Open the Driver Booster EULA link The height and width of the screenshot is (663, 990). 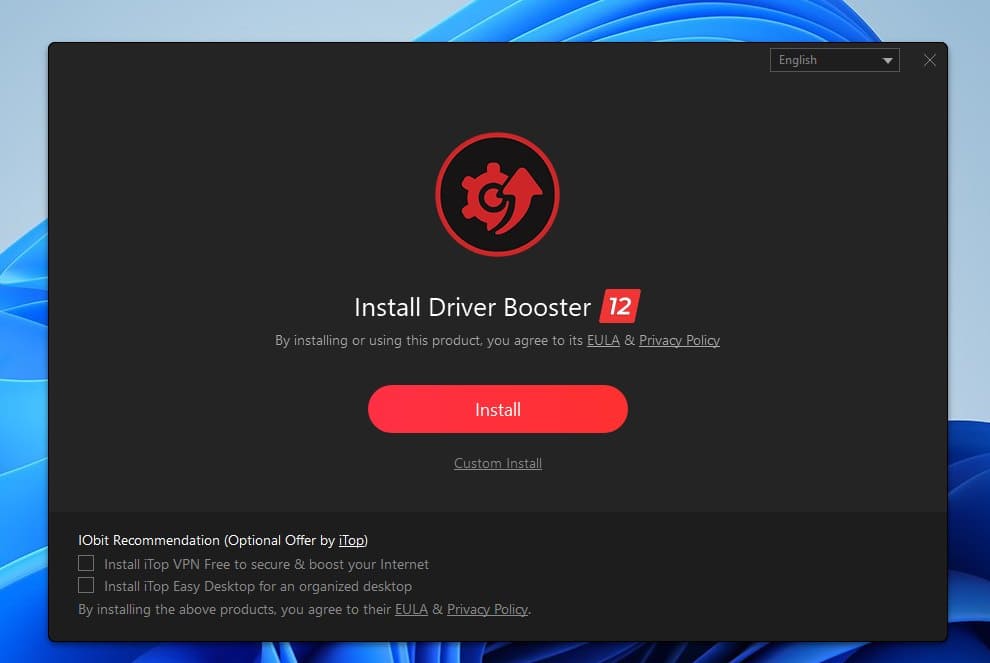pos(603,340)
